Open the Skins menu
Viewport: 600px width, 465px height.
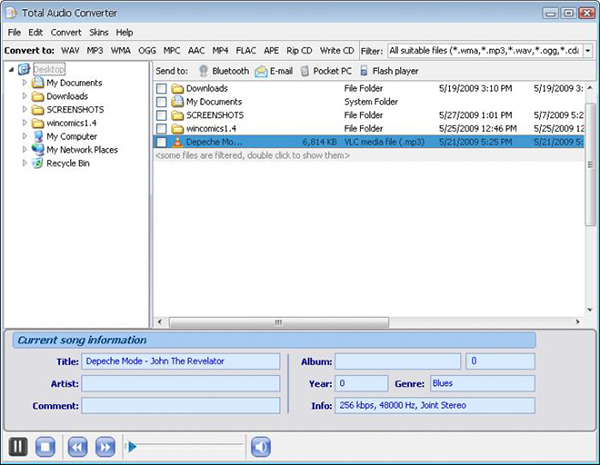point(99,32)
